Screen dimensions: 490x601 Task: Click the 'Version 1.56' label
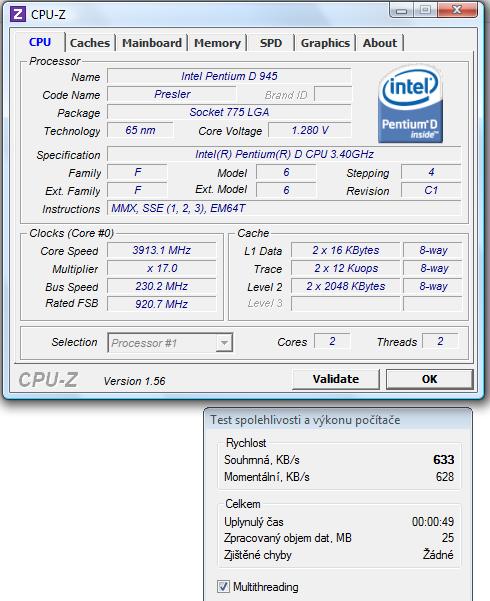pos(134,381)
